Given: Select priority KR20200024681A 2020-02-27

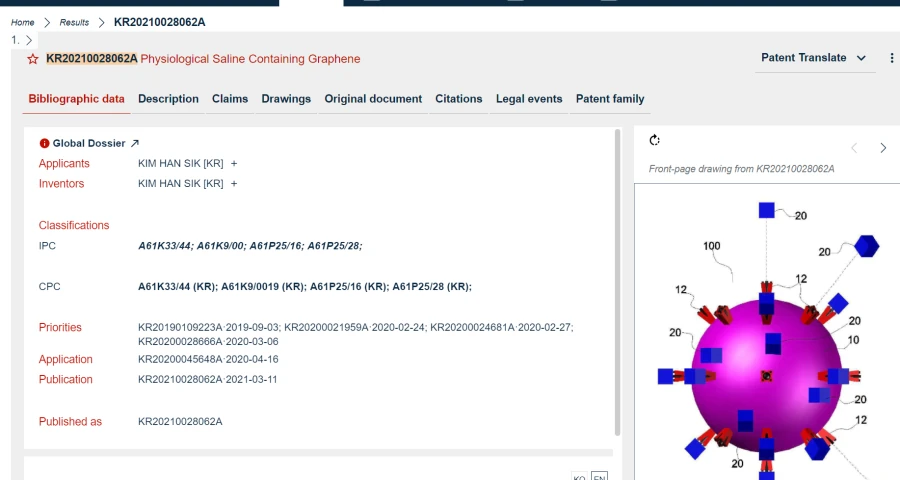Looking at the screenshot, I should 502,327.
